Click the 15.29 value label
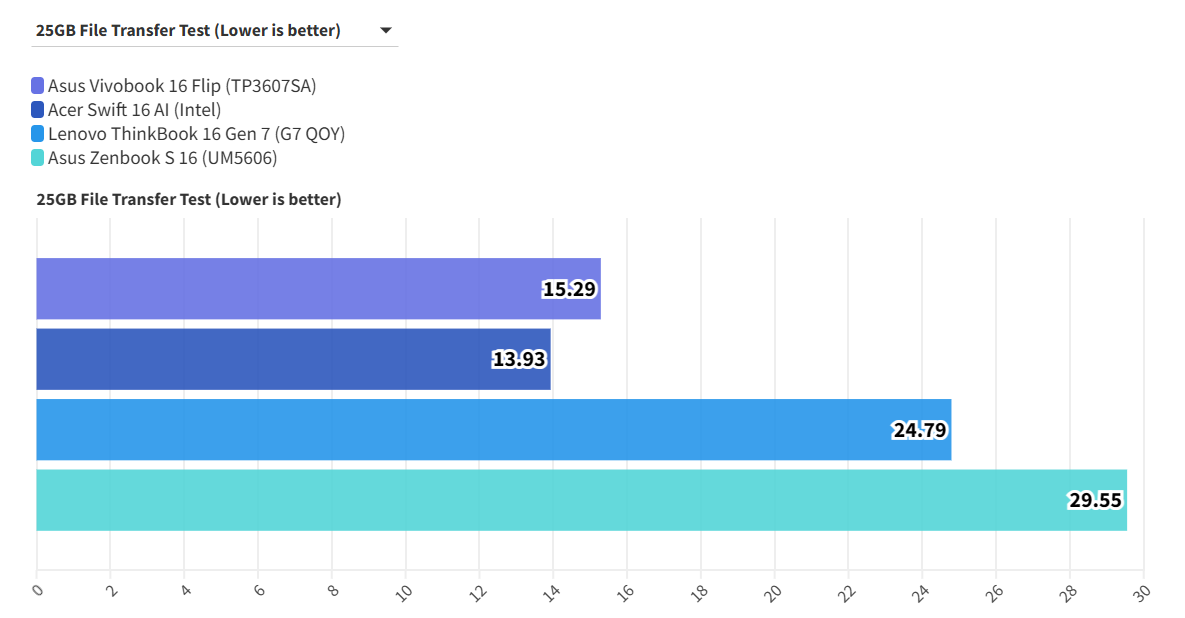The width and height of the screenshot is (1185, 618). coord(570,290)
